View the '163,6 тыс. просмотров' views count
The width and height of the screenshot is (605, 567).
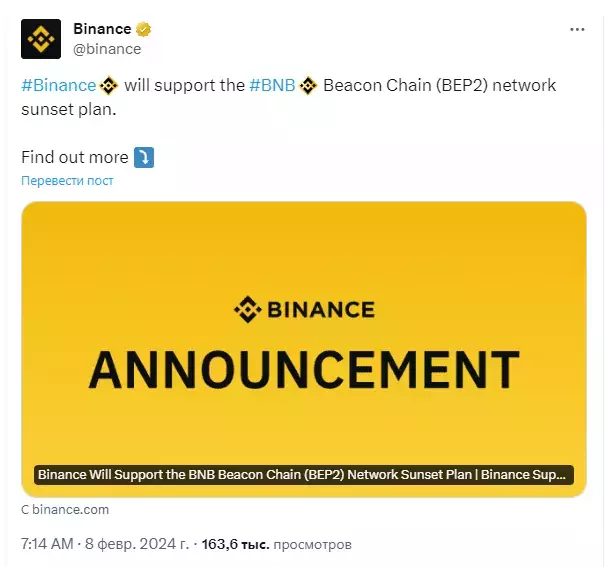click(276, 544)
